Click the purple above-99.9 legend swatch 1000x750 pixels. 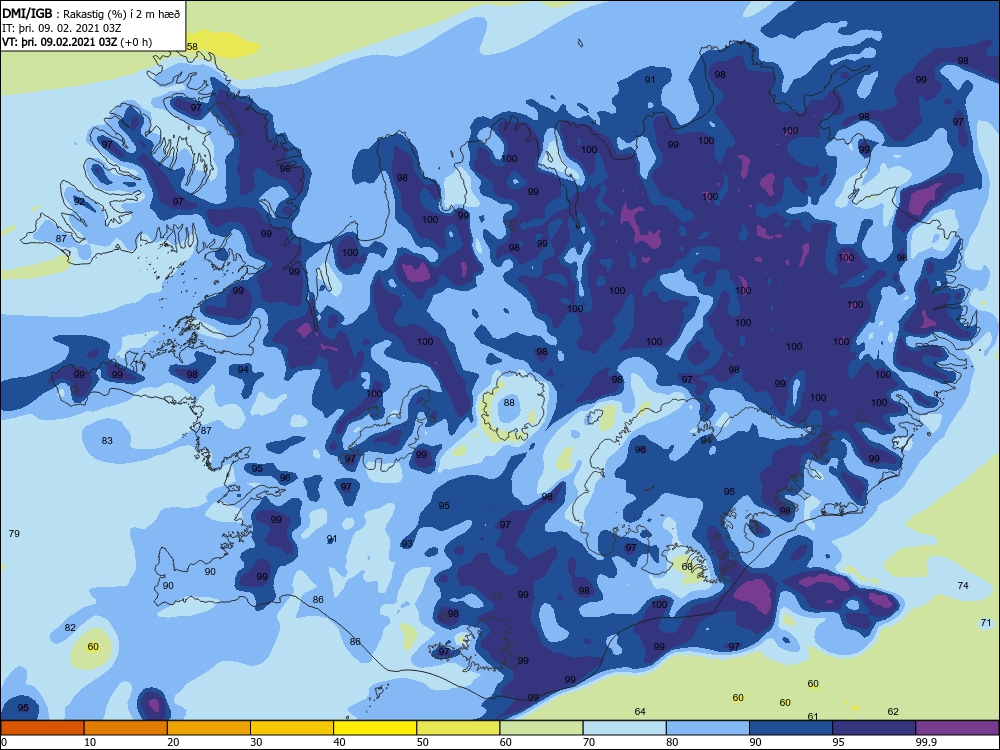tap(957, 728)
